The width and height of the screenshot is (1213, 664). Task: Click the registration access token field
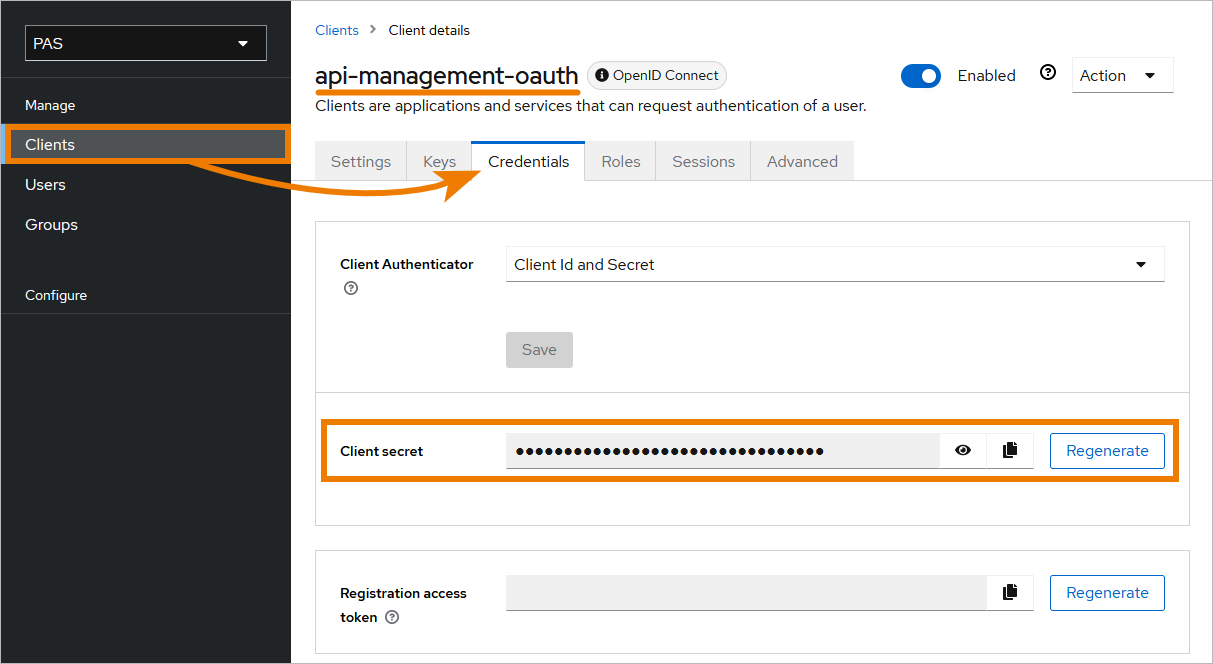746,593
